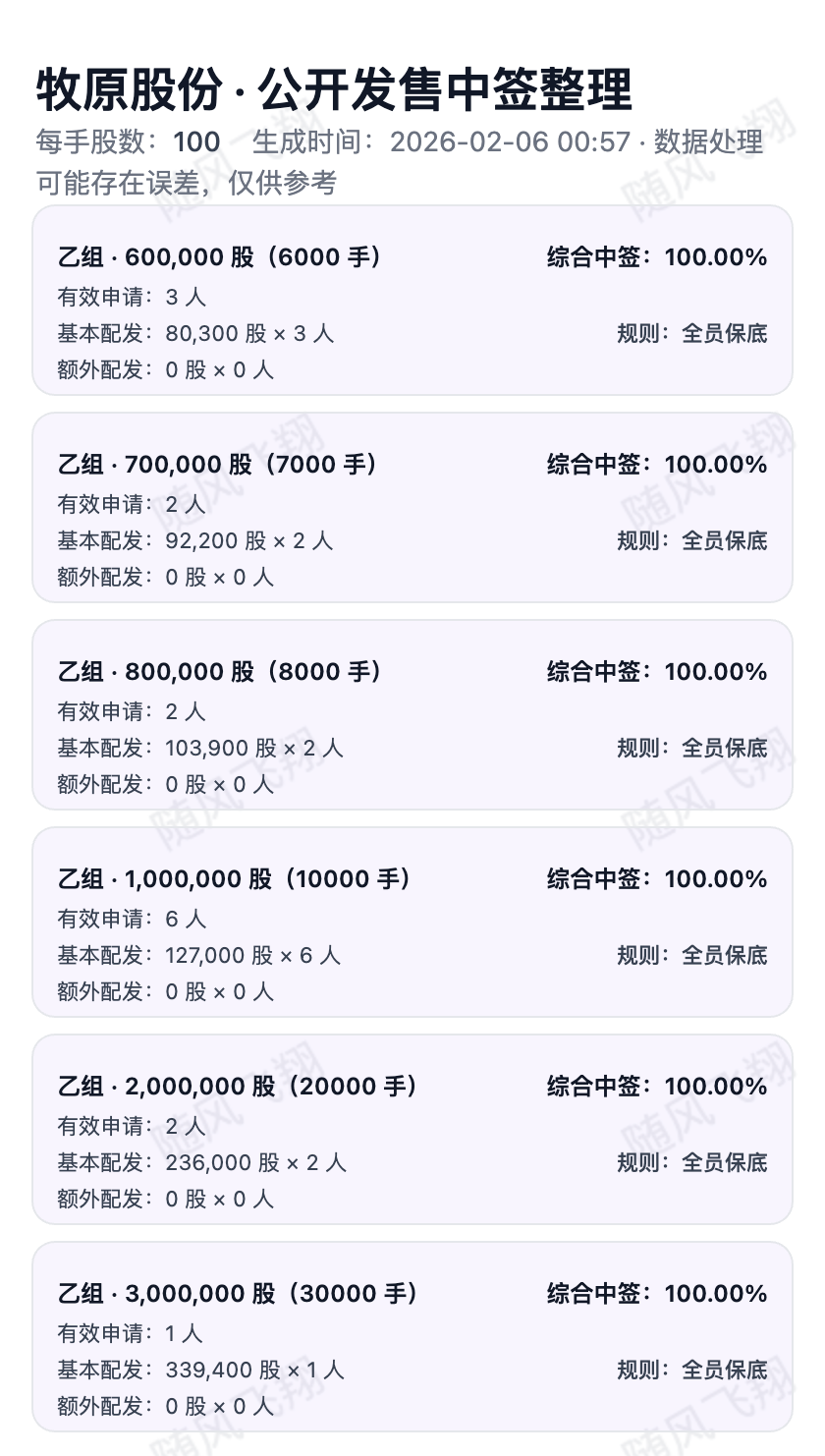
Task: Open the 乙组 1,000,000 股 card heading
Action: tap(235, 879)
